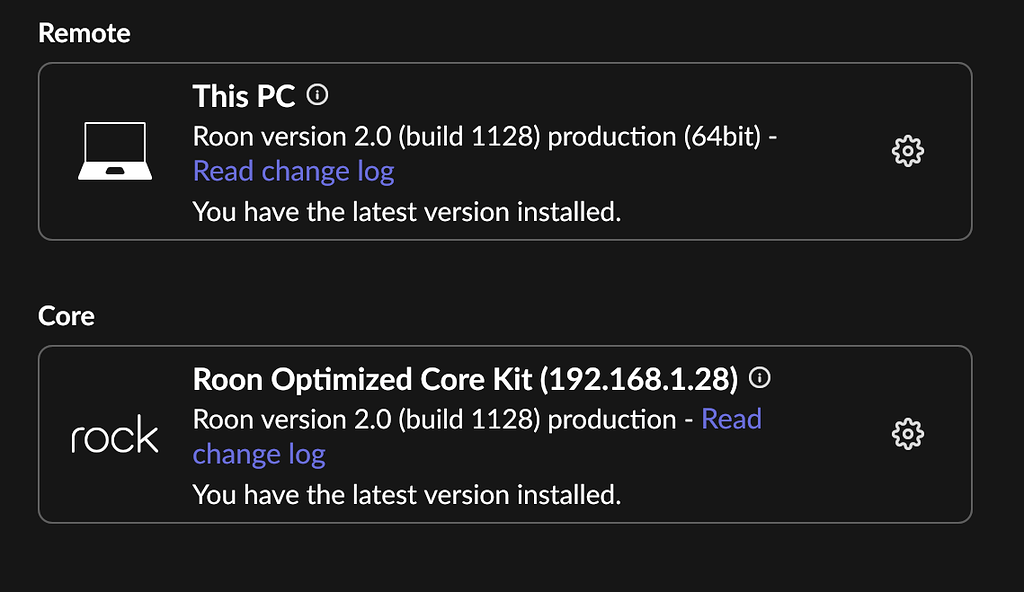Click the laptop icon for This PC
Image resolution: width=1024 pixels, height=592 pixels.
[x=115, y=151]
